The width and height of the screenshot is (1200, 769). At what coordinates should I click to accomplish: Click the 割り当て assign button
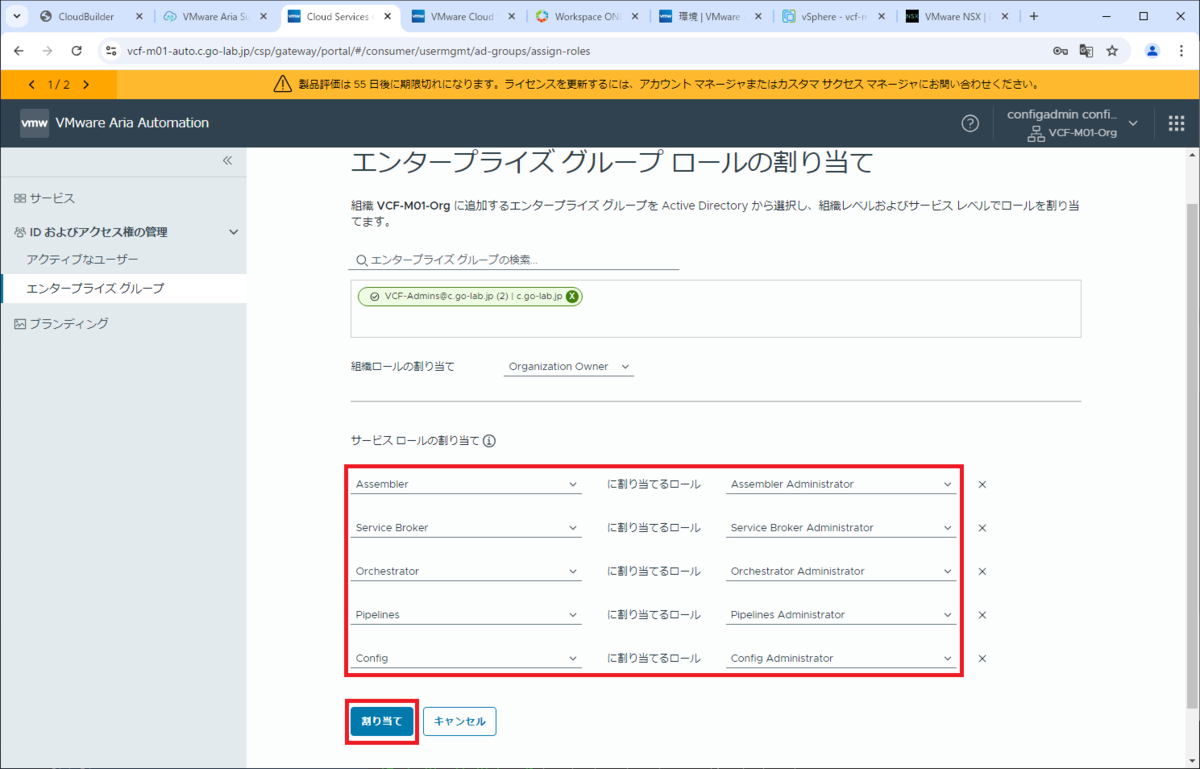click(382, 721)
